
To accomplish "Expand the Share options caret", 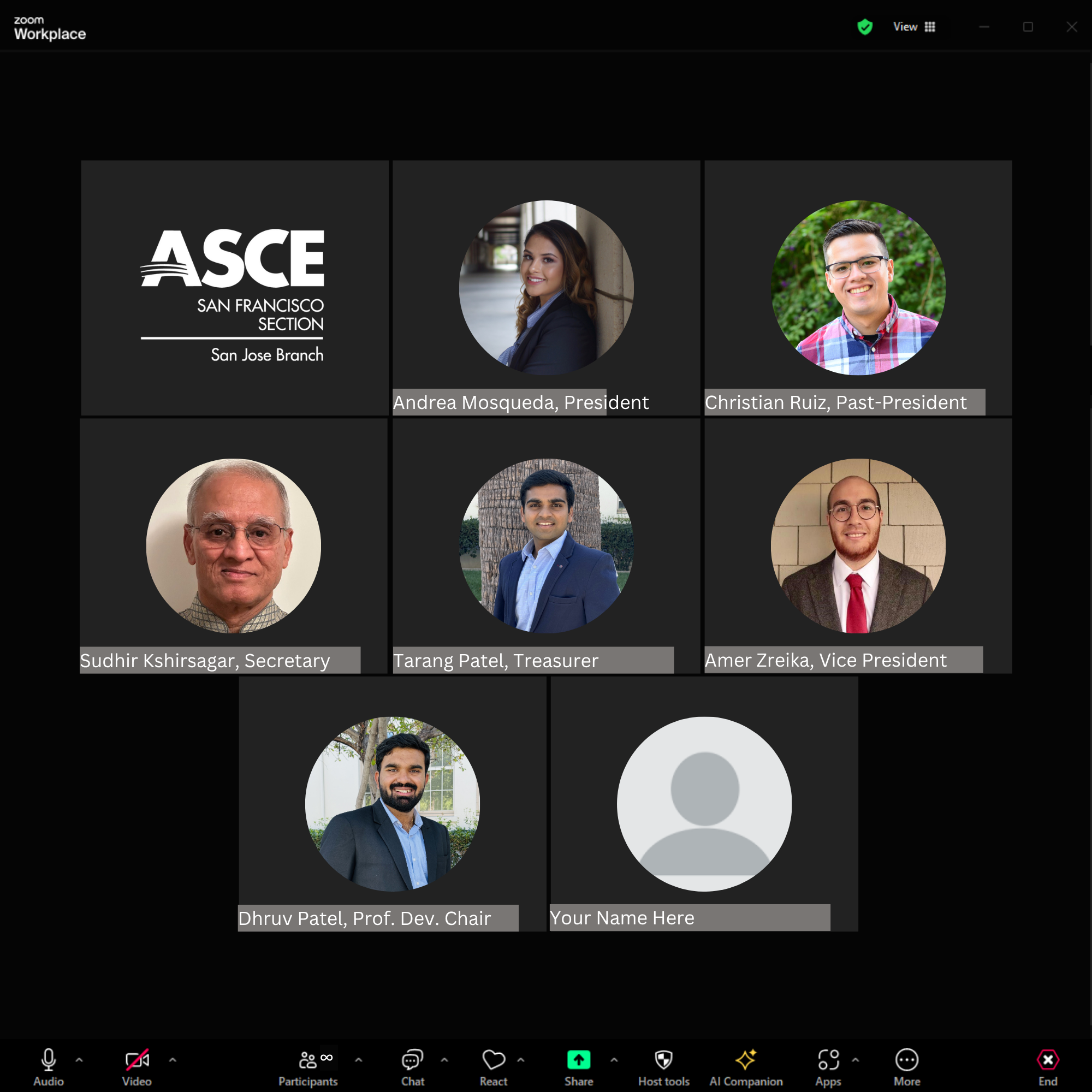I will coord(614,1060).
